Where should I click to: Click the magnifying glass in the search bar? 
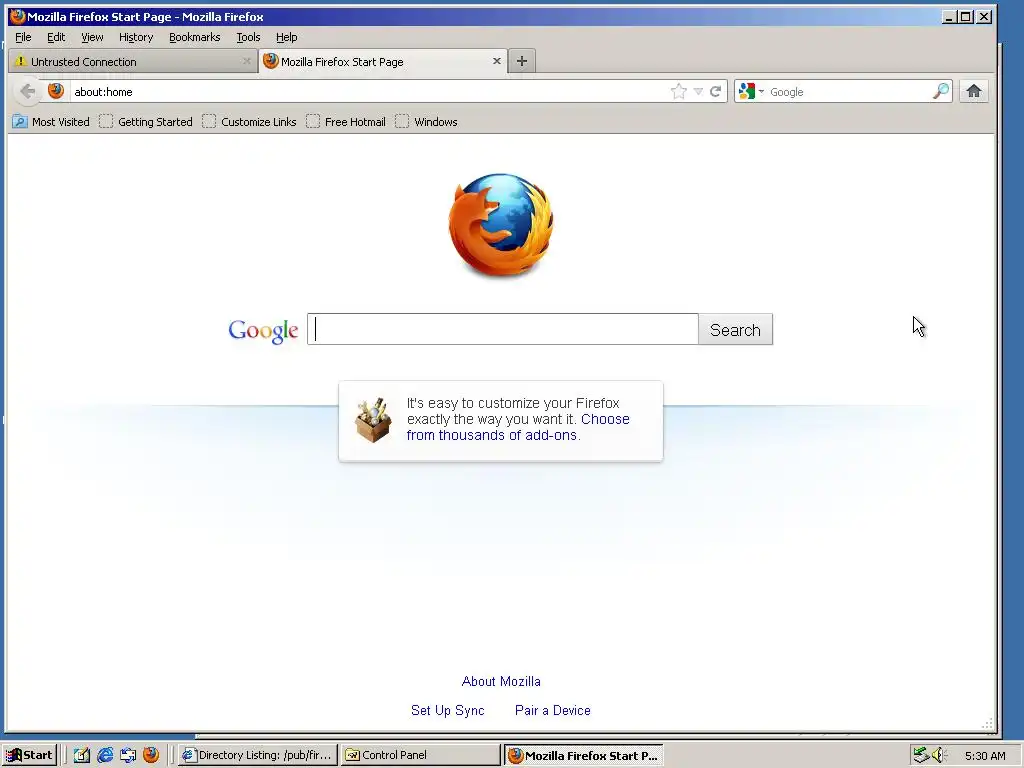pyautogui.click(x=940, y=91)
